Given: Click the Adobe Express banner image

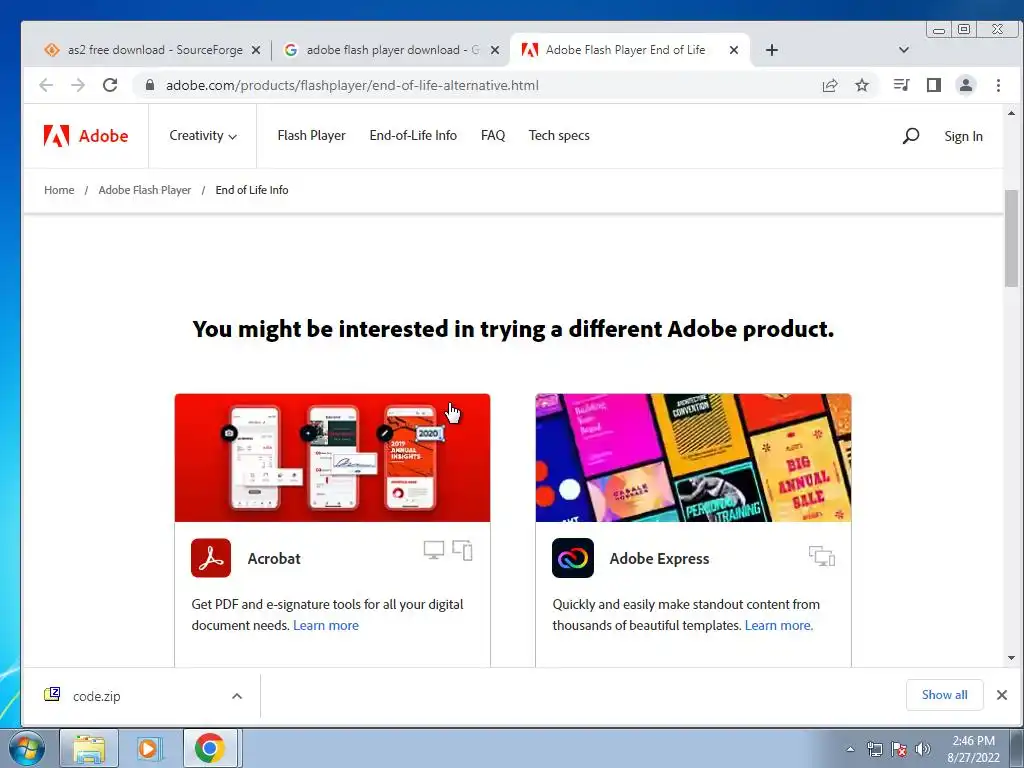Looking at the screenshot, I should pos(694,458).
